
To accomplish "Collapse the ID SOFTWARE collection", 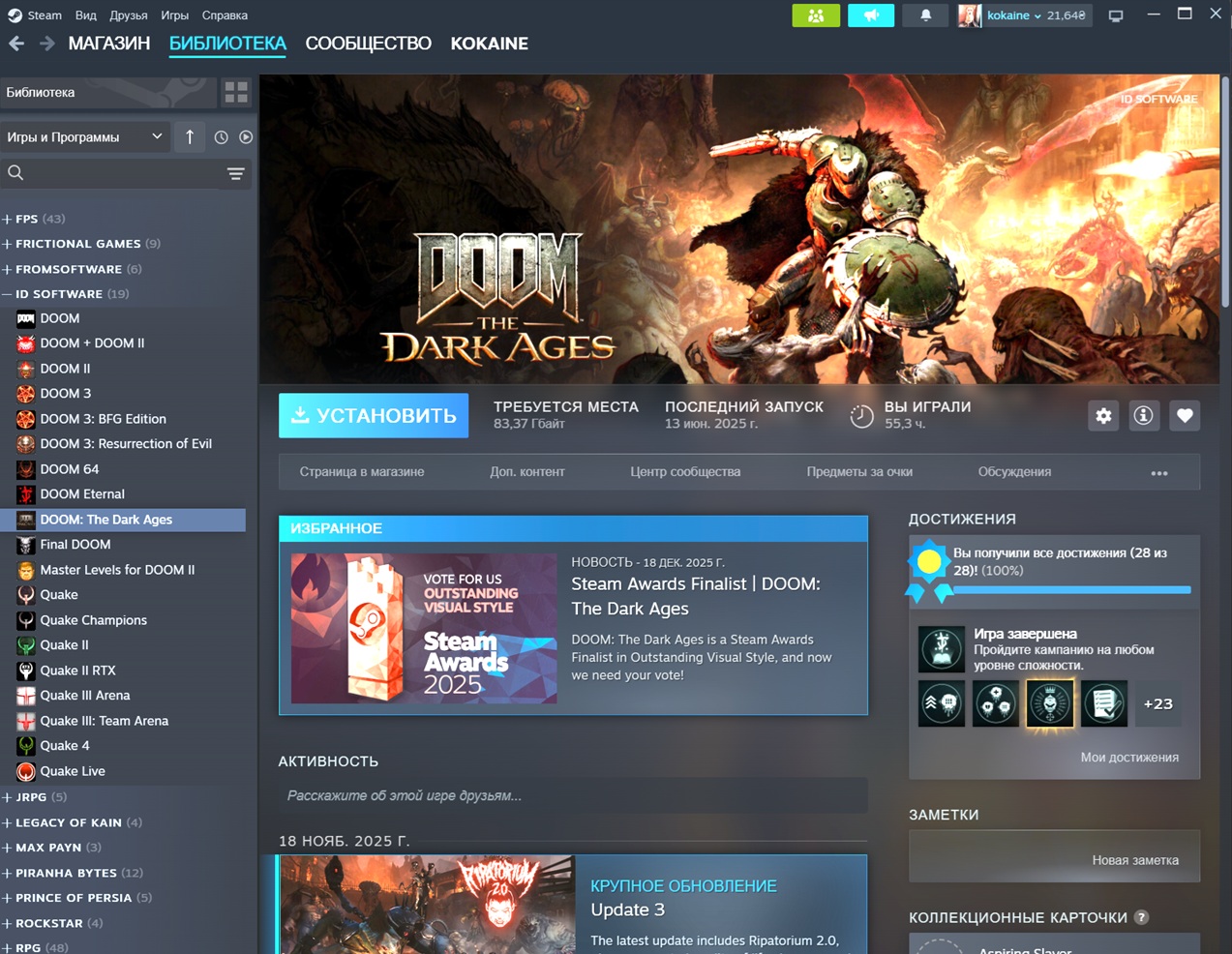I will click(x=8, y=294).
